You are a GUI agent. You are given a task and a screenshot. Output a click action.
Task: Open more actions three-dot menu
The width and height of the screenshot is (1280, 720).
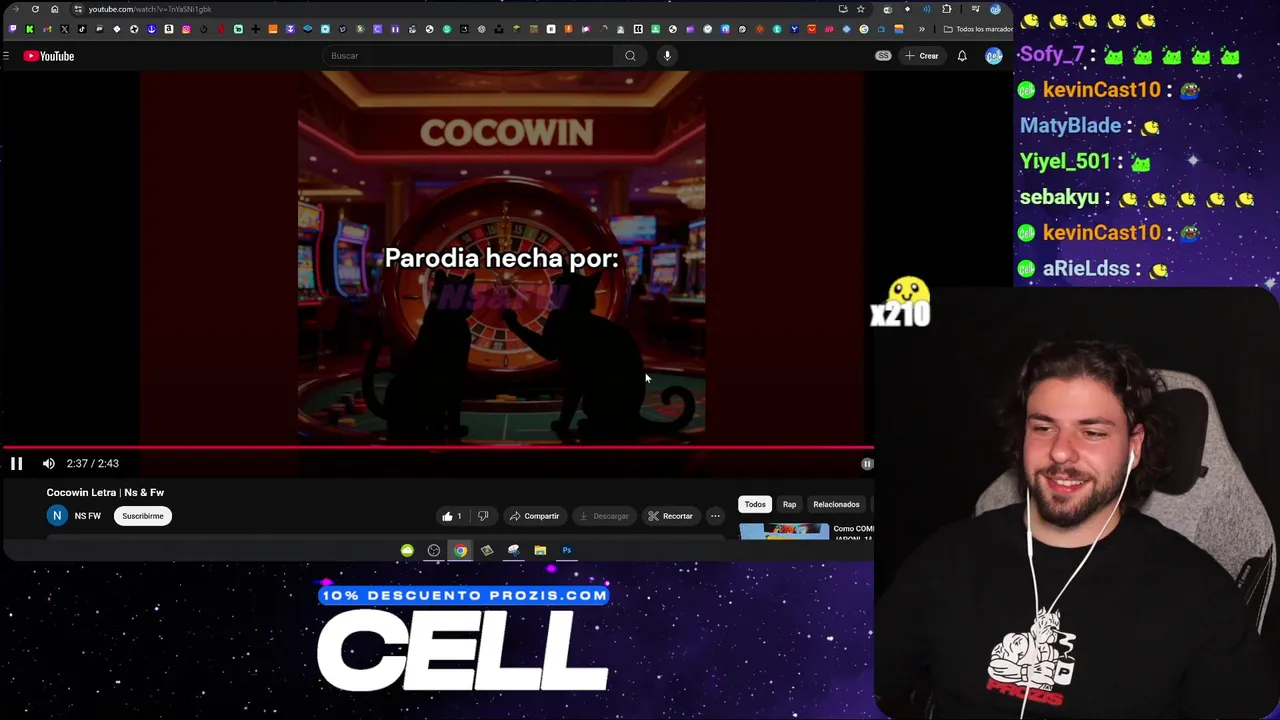tap(715, 516)
